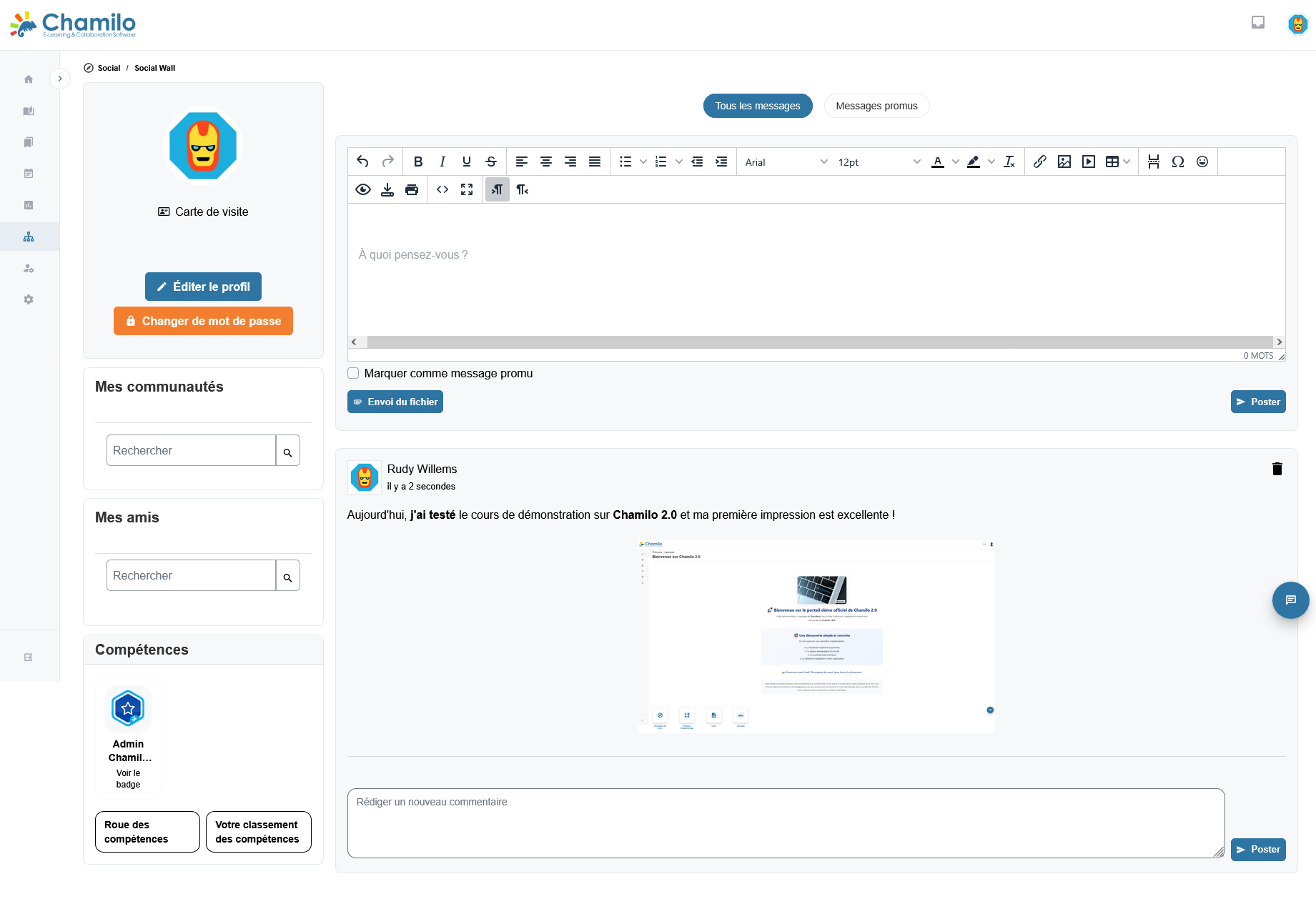Select the Tous les messages tab
Image resolution: width=1316 pixels, height=899 pixels.
point(757,106)
